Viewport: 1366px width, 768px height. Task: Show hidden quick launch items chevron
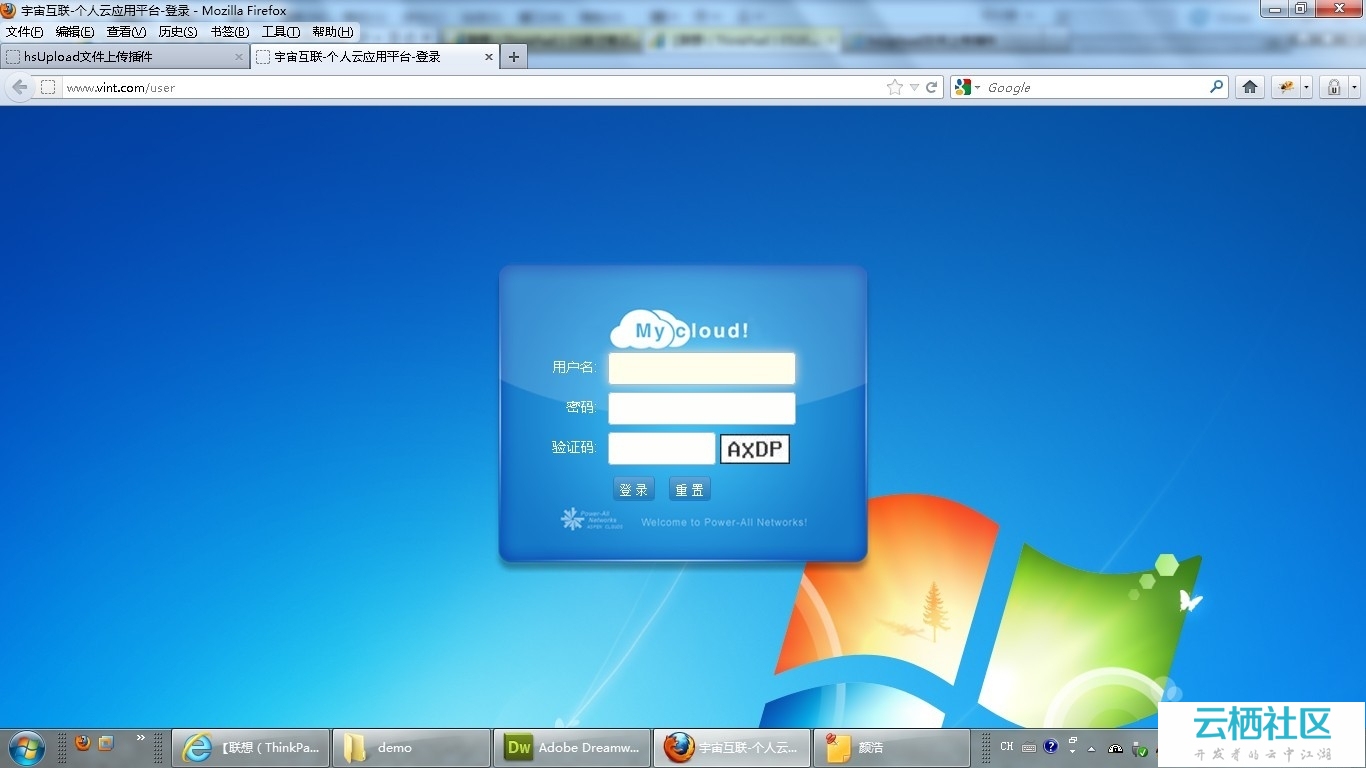coord(141,738)
